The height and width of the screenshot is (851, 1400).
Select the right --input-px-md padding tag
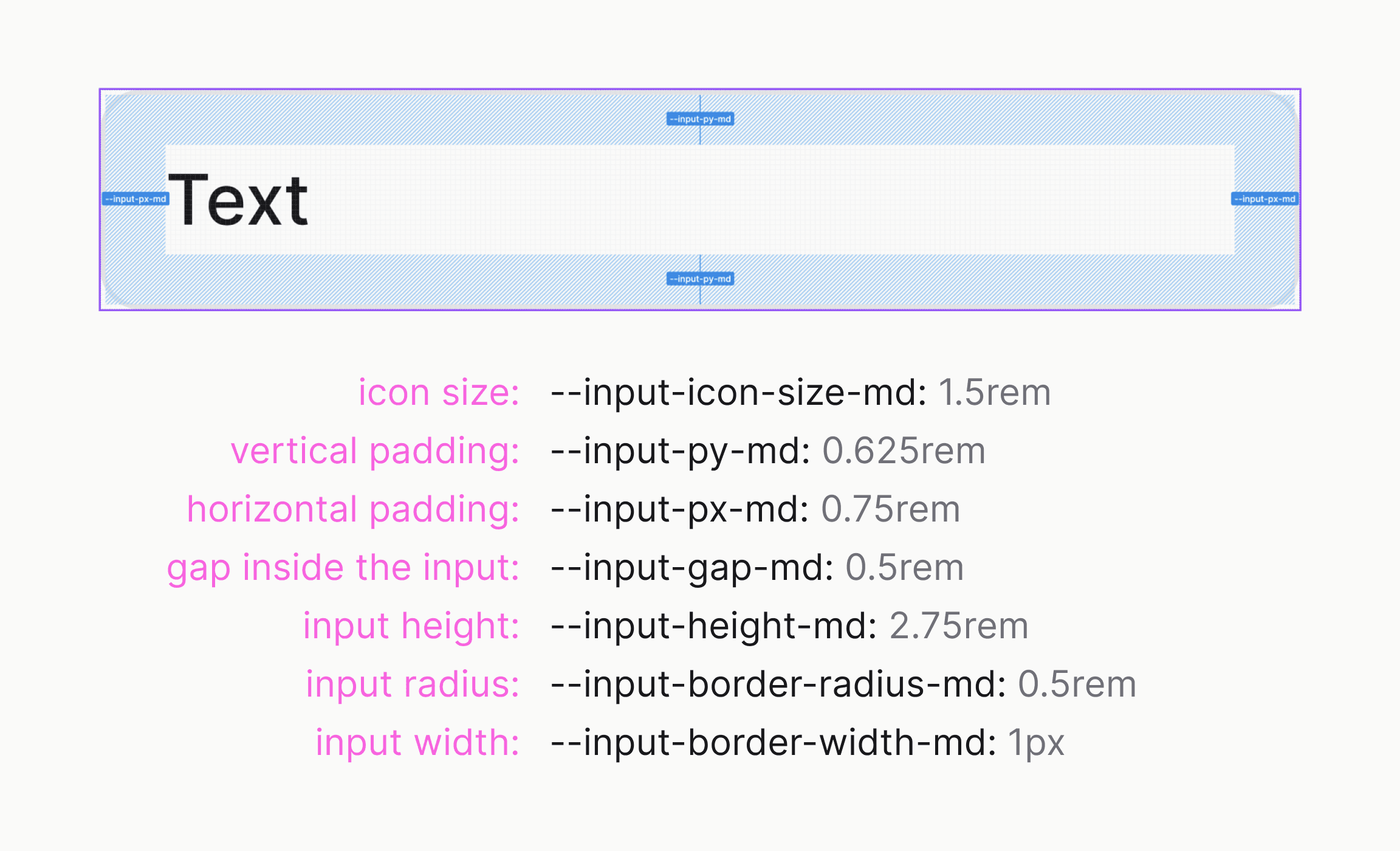tap(1264, 199)
